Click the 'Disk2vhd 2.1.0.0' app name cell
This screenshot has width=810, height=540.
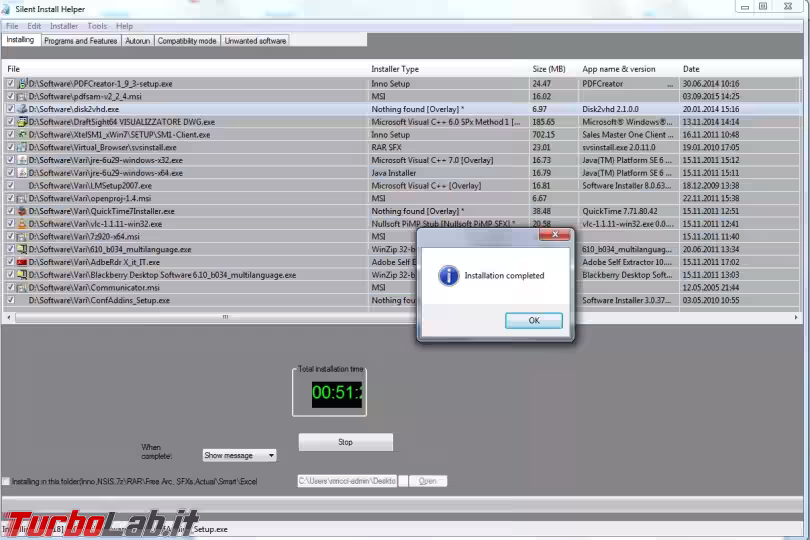tap(611, 109)
